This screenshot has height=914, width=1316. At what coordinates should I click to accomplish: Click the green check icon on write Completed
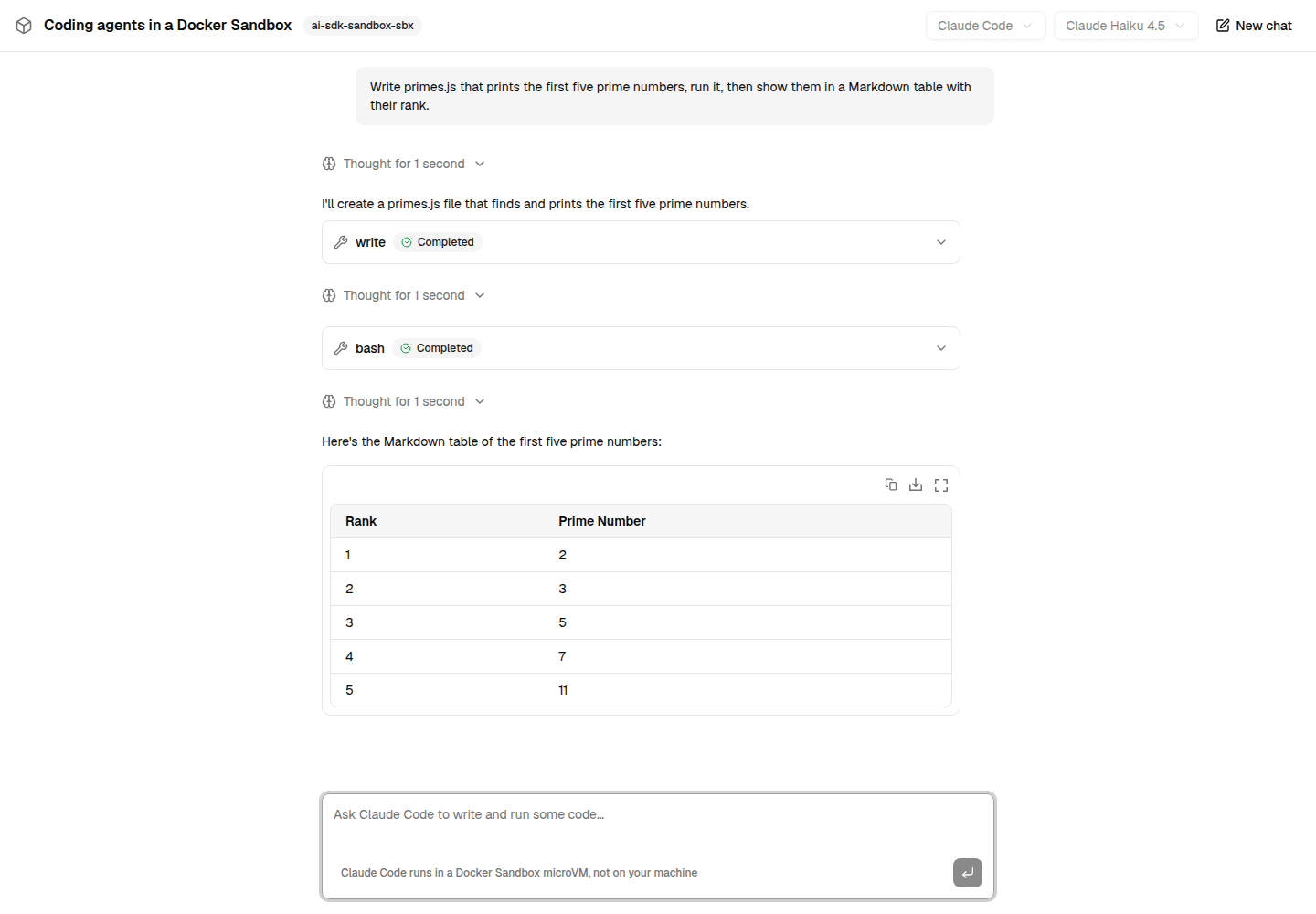(x=407, y=242)
